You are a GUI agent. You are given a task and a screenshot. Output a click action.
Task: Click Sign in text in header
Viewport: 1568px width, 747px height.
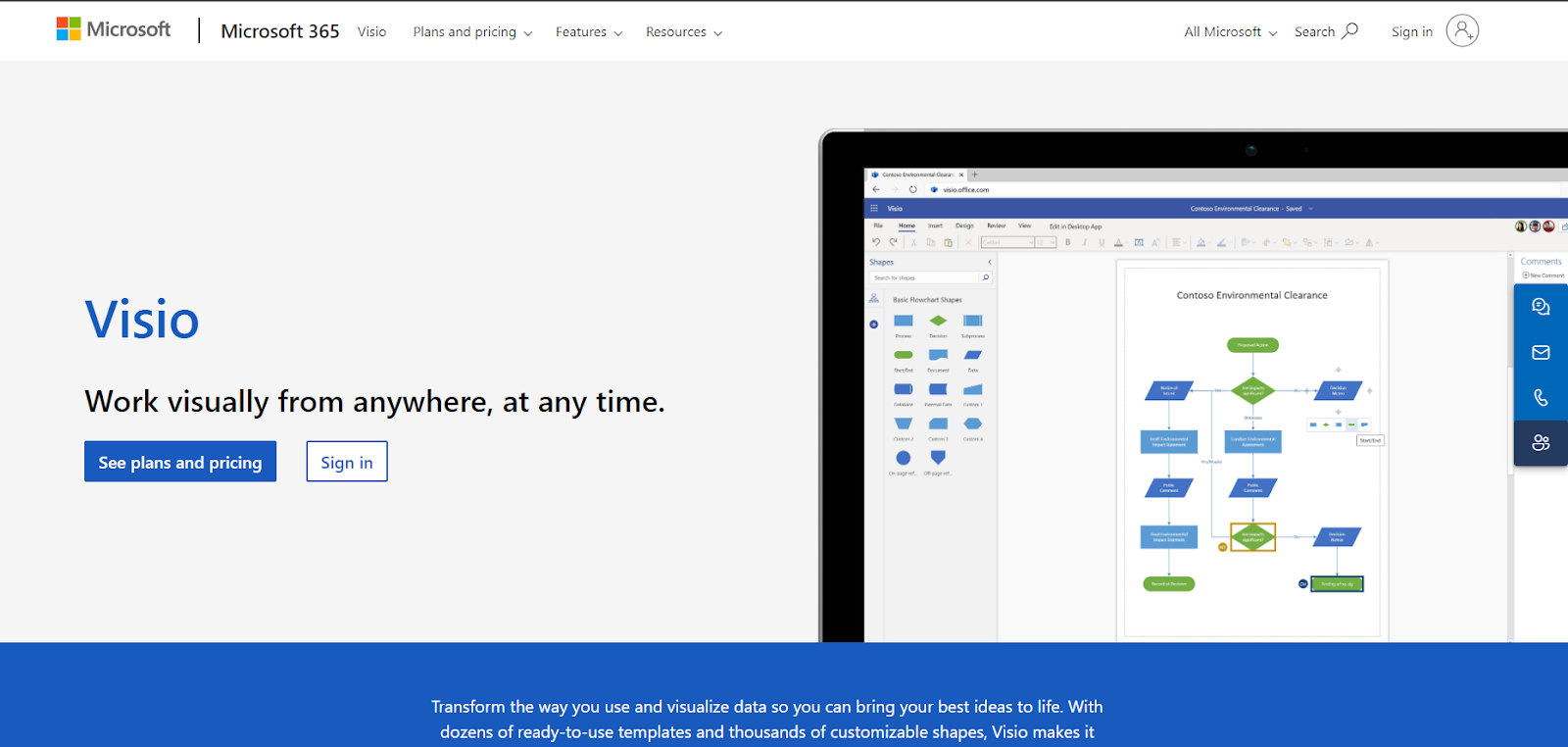pyautogui.click(x=1411, y=32)
